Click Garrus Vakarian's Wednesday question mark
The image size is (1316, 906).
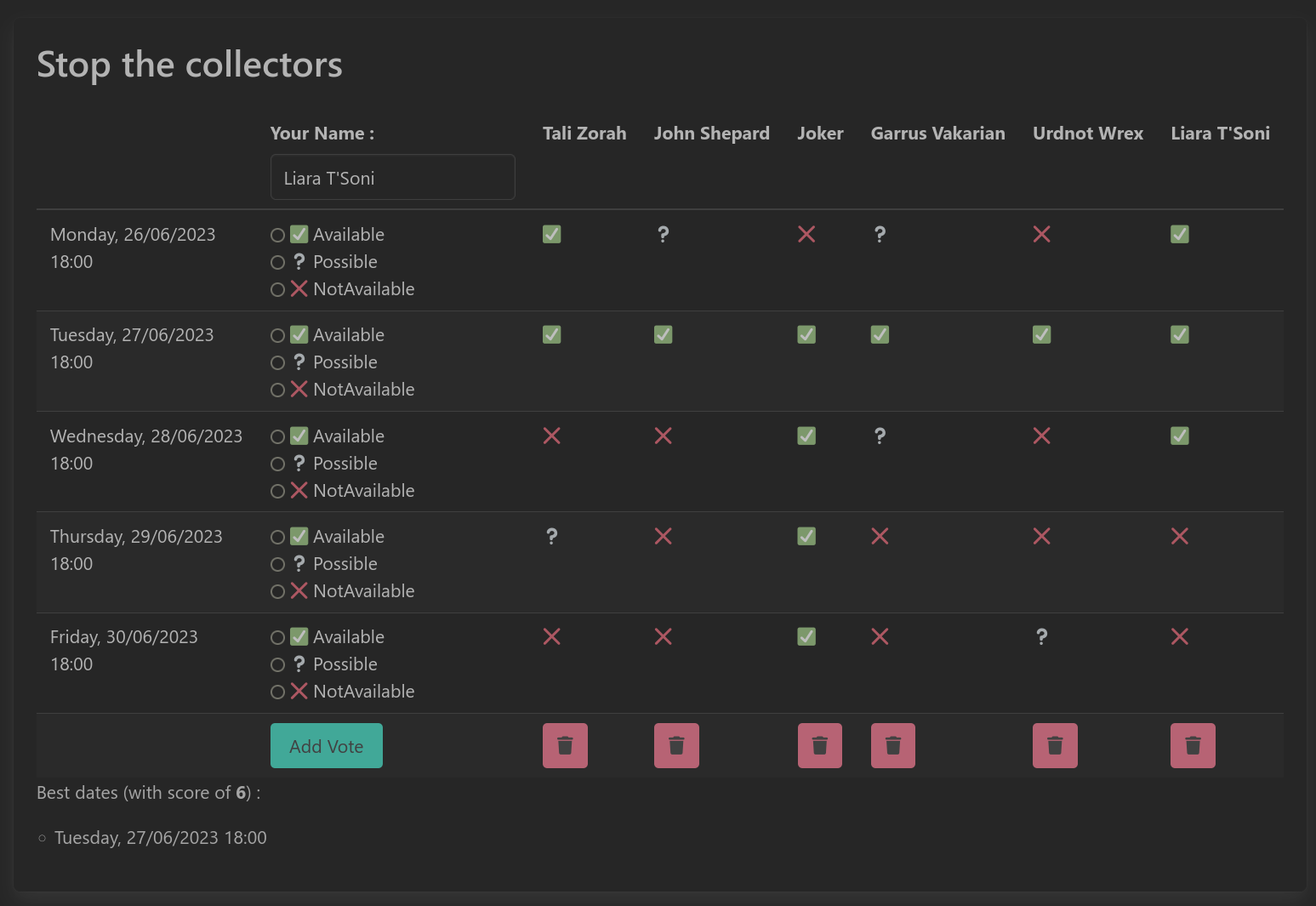point(880,436)
